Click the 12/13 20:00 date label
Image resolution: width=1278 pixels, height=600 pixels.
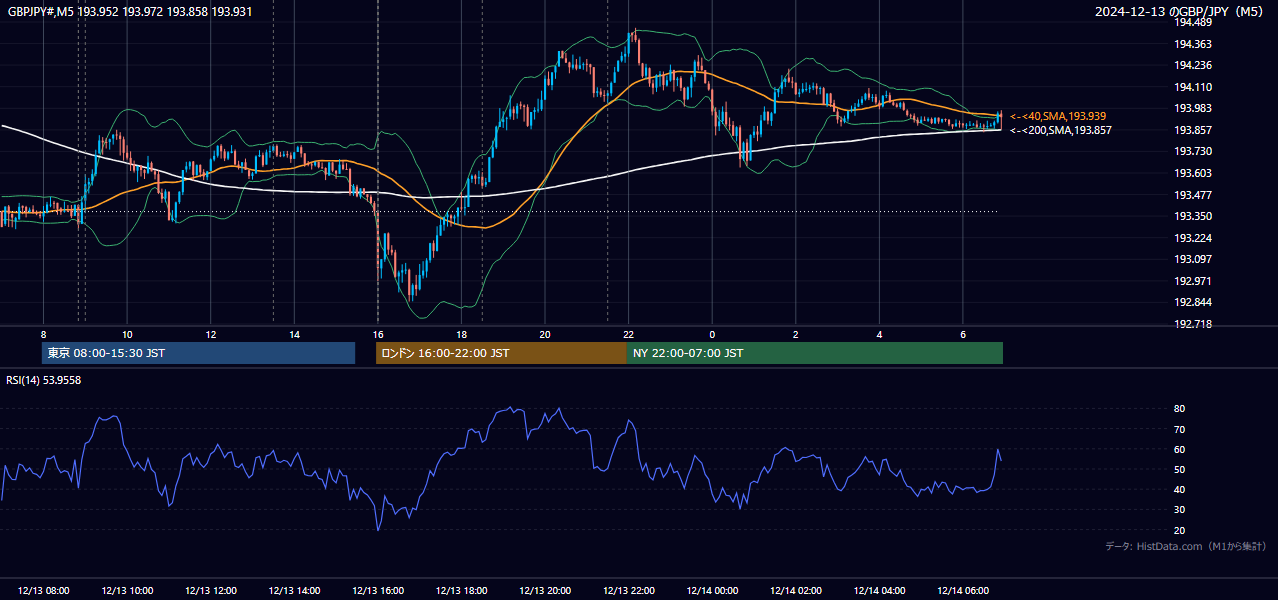[545, 591]
